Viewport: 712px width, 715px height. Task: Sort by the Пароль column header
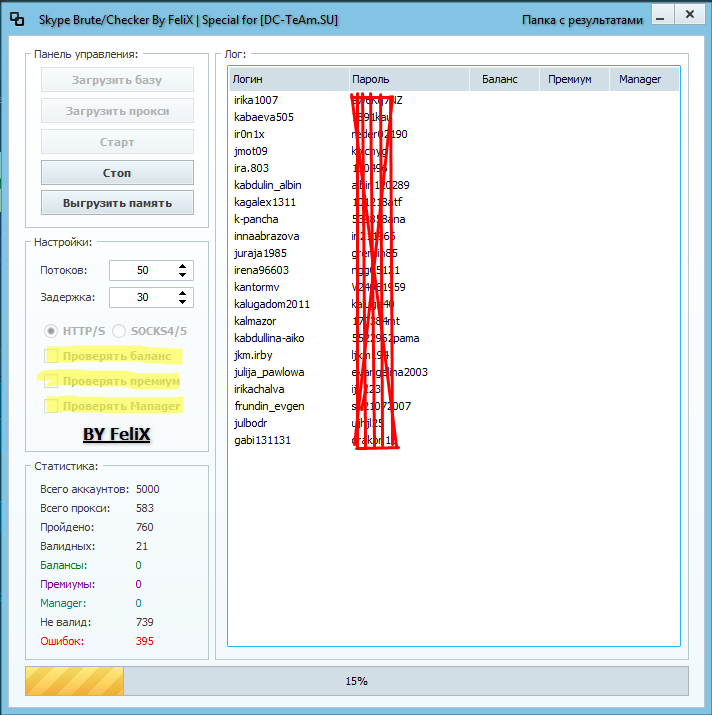(409, 79)
